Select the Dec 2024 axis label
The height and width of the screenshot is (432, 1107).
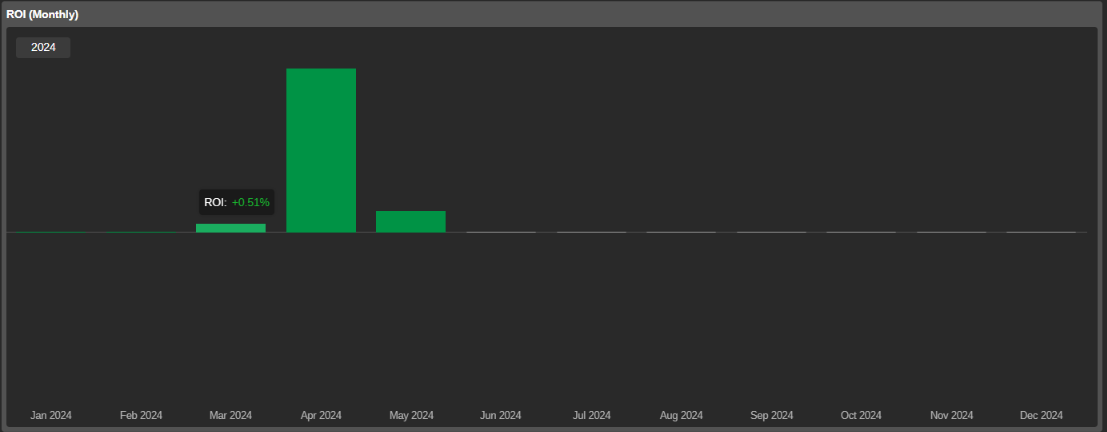pyautogui.click(x=1041, y=415)
